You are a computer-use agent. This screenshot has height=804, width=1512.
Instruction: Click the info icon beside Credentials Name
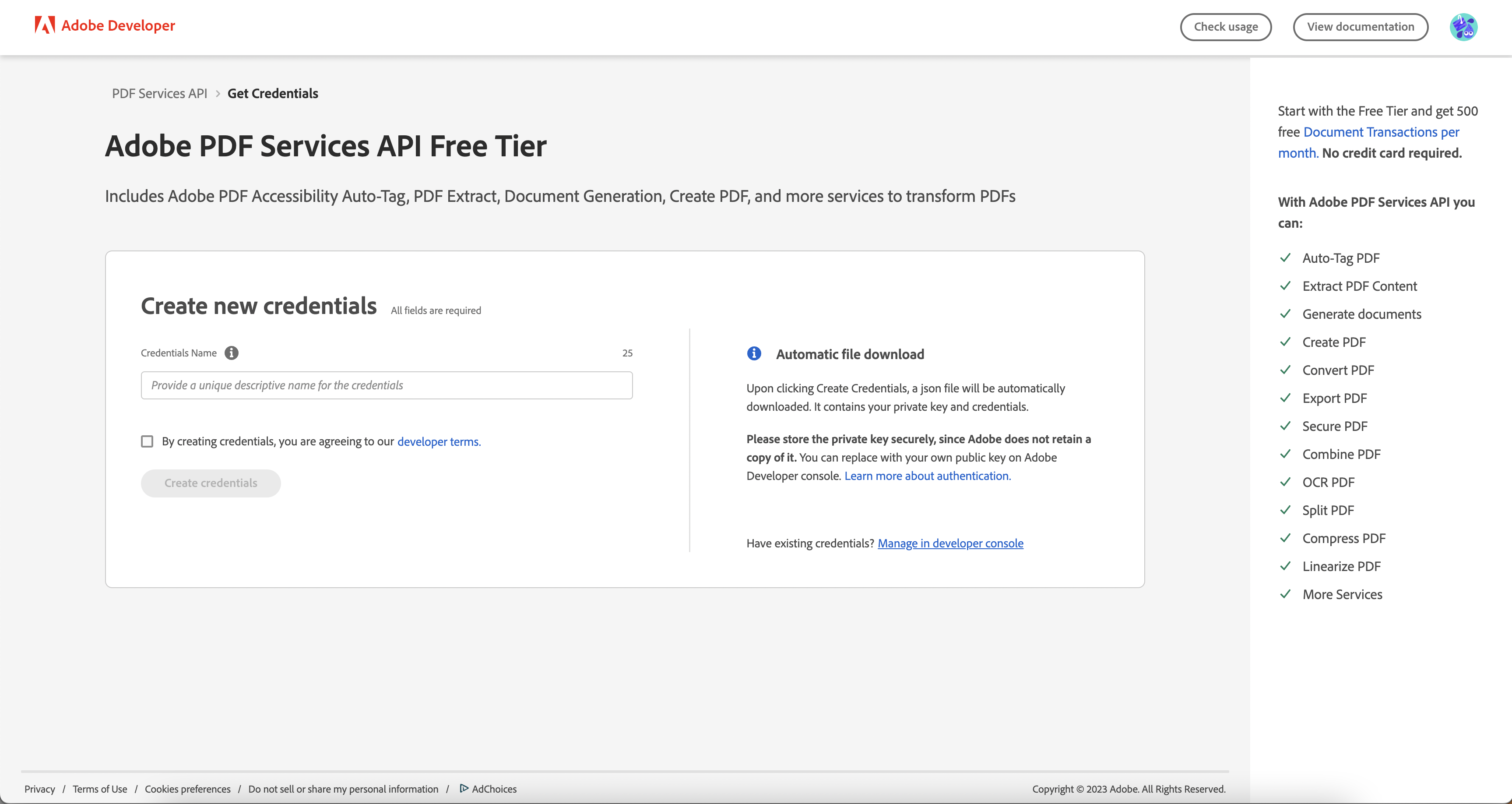(231, 353)
